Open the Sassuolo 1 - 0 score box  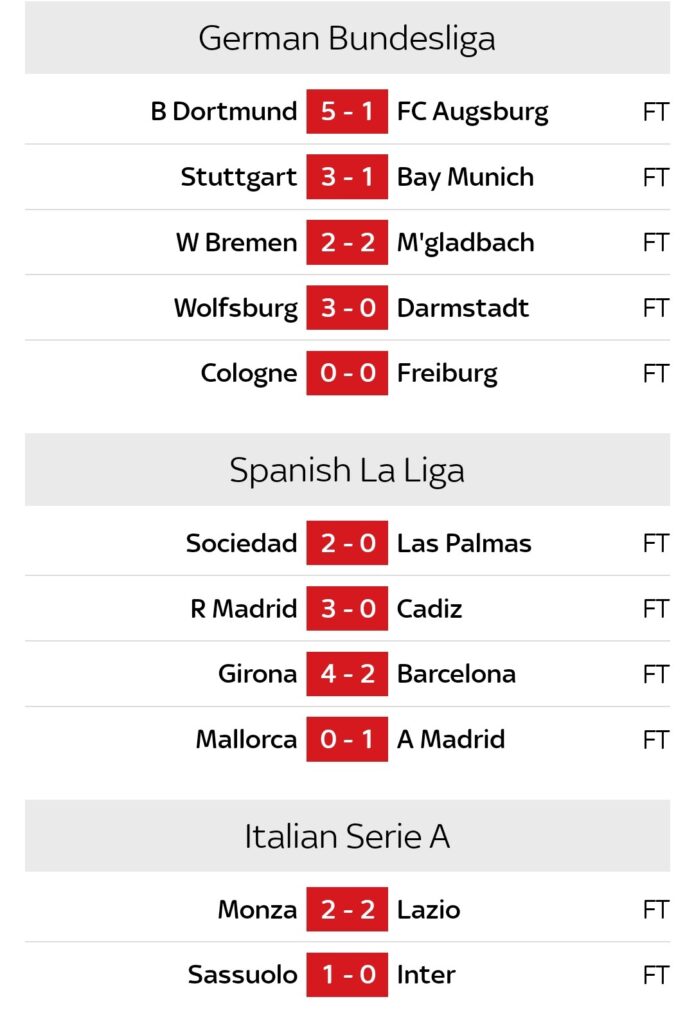(347, 975)
